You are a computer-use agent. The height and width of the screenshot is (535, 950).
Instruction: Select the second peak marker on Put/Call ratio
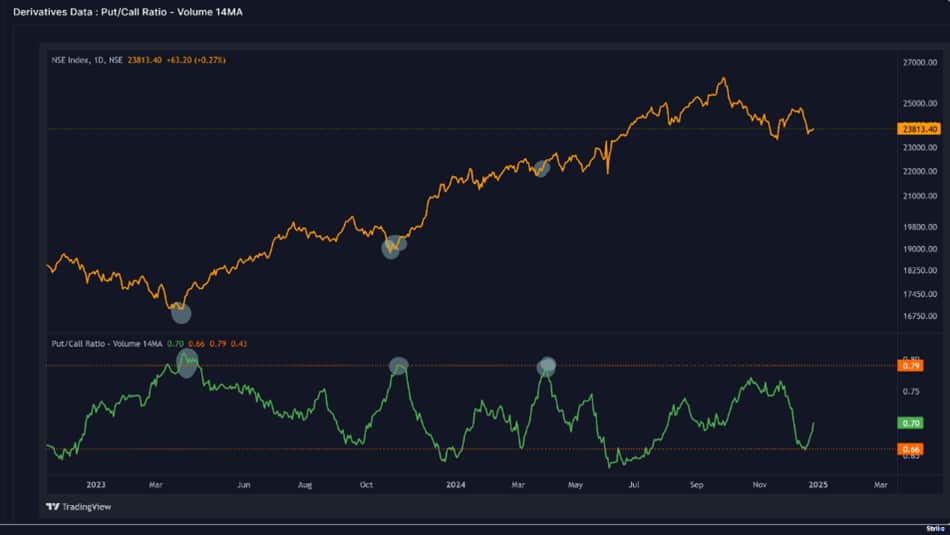pyautogui.click(x=398, y=367)
